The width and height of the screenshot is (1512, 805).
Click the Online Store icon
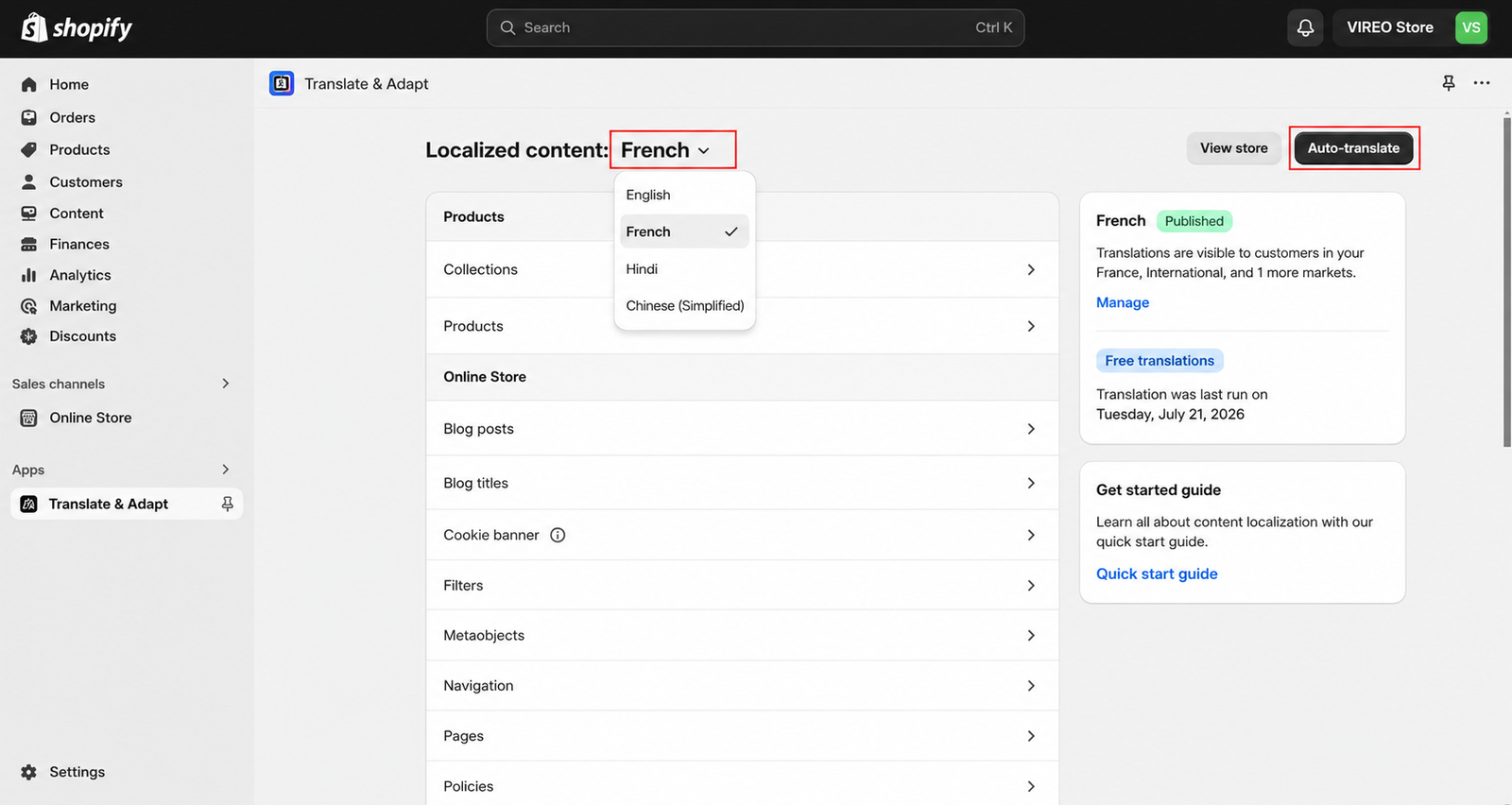click(x=29, y=418)
